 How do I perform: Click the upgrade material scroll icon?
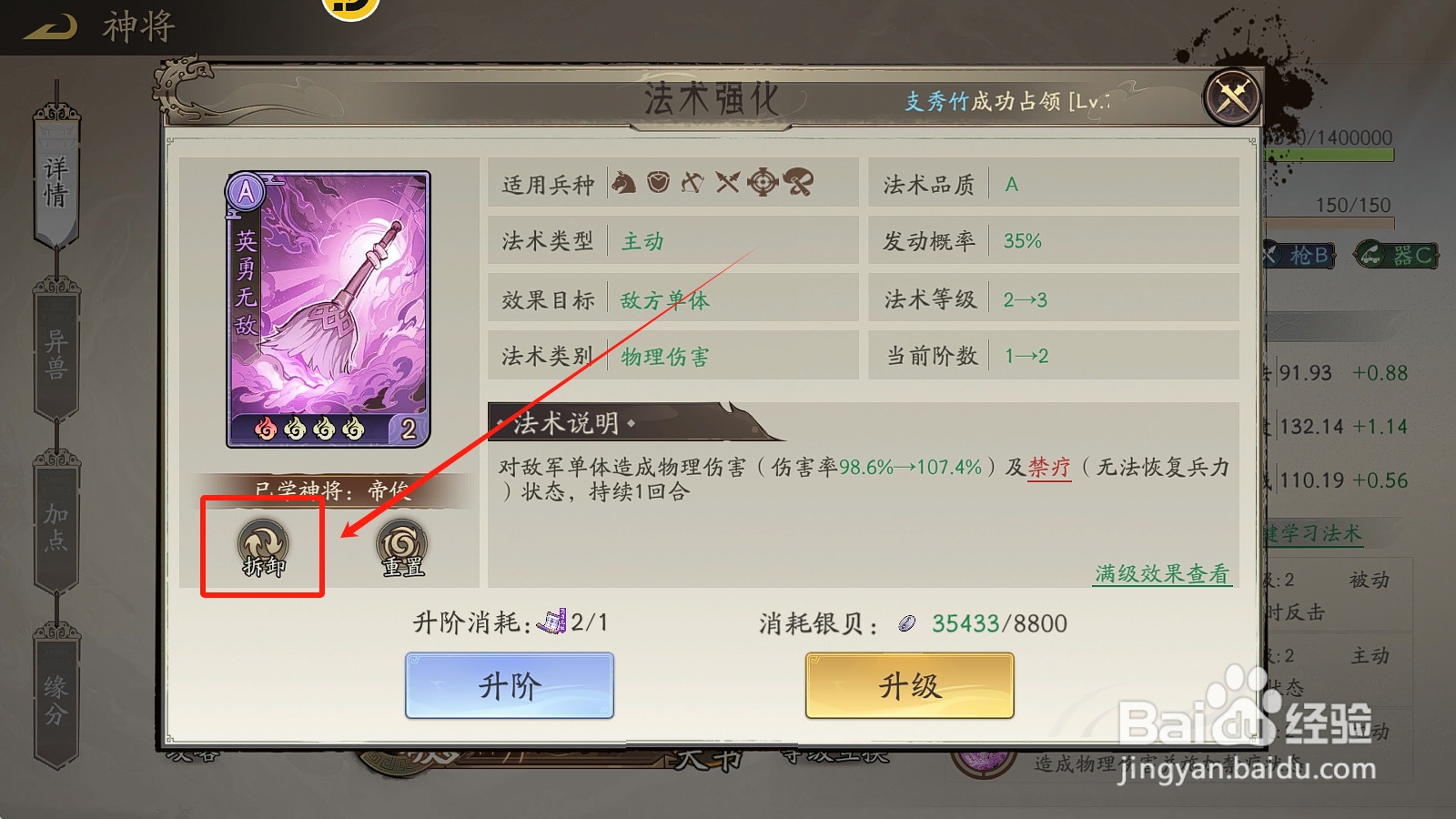point(552,622)
